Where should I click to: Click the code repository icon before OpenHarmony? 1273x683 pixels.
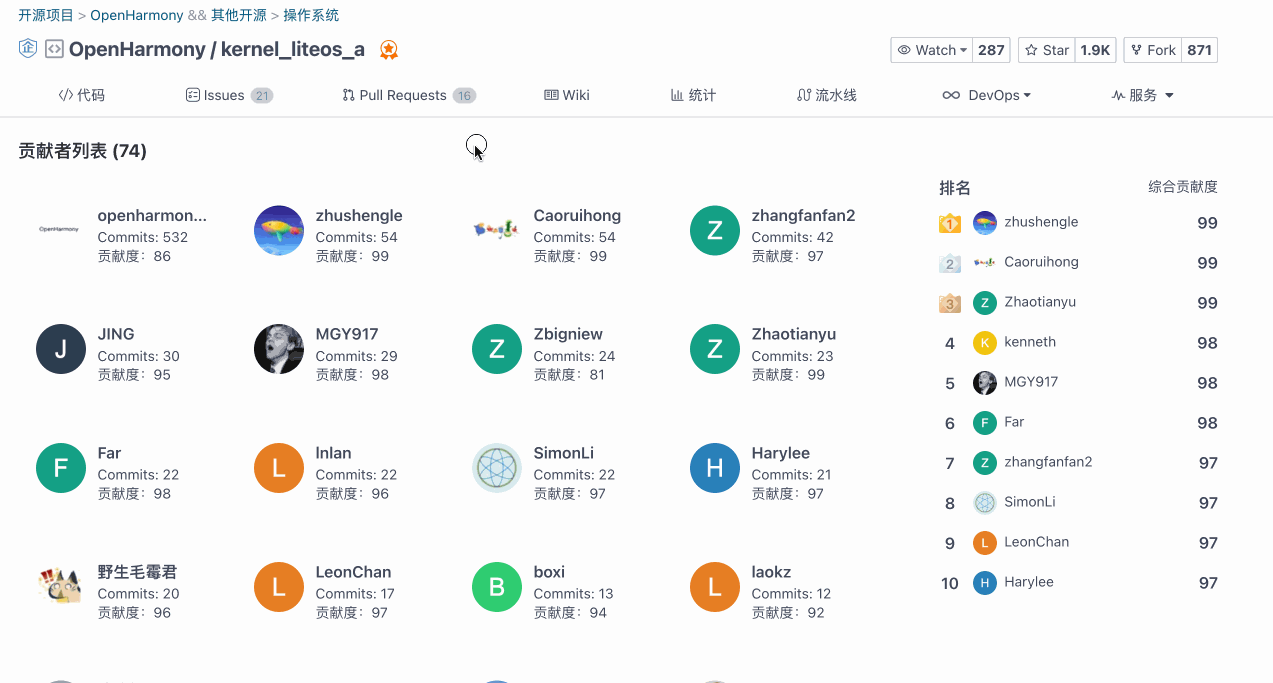pos(55,49)
